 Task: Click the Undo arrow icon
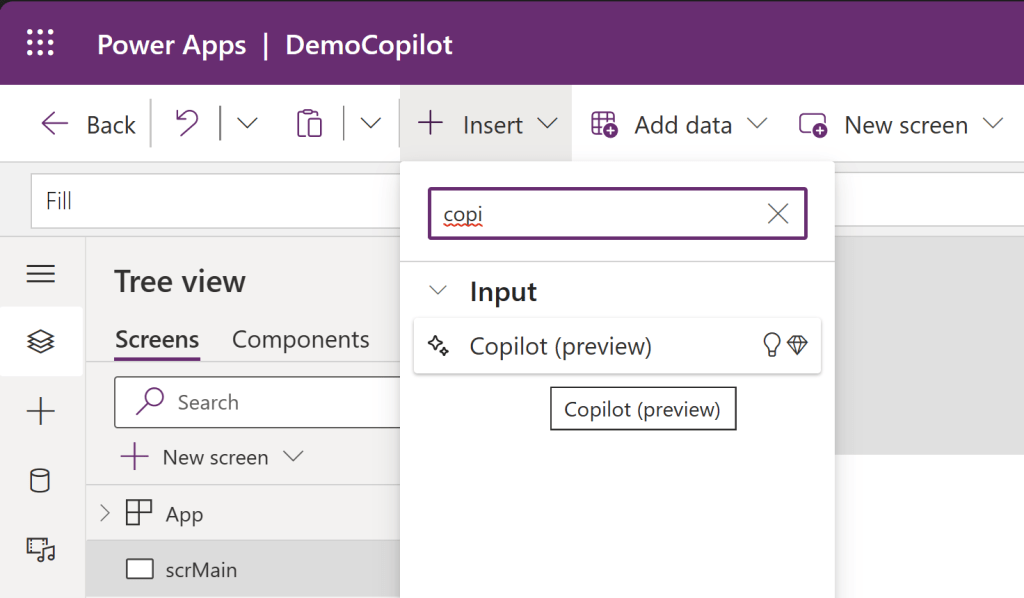(186, 124)
